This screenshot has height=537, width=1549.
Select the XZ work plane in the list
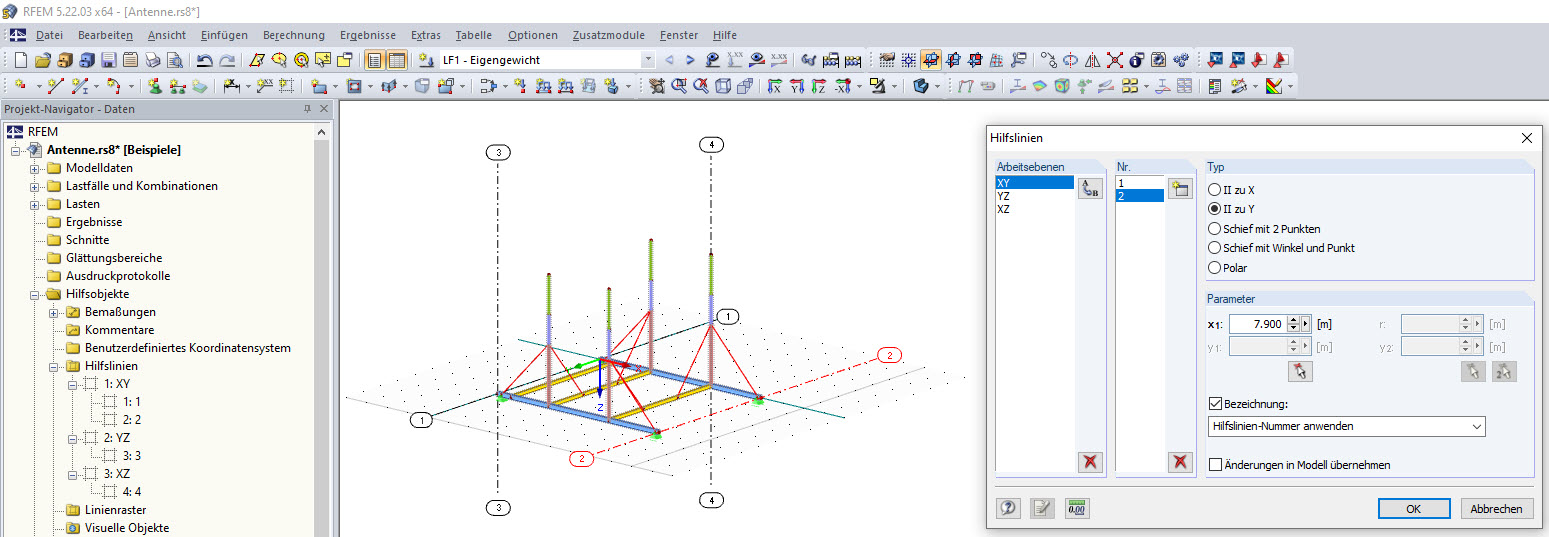click(x=1034, y=210)
